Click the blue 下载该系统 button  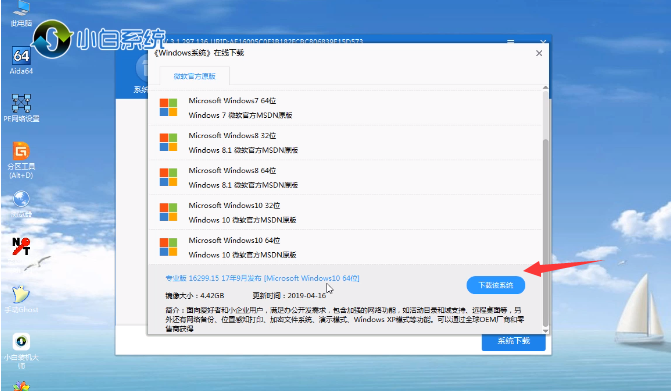[496, 285]
